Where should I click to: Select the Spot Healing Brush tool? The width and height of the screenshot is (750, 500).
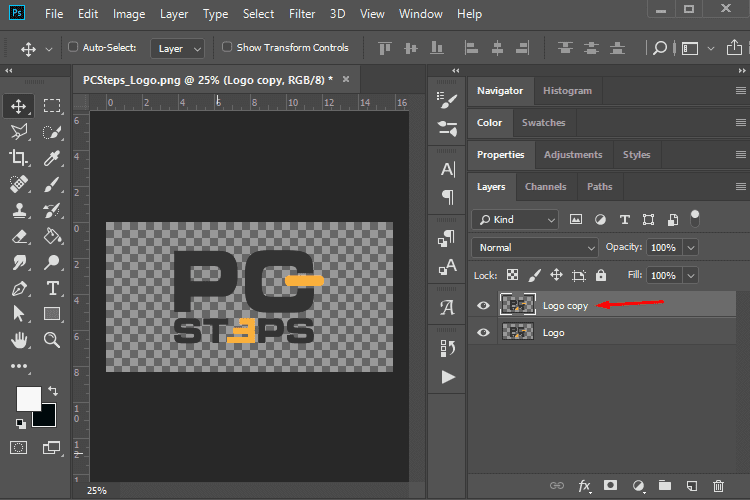click(18, 184)
